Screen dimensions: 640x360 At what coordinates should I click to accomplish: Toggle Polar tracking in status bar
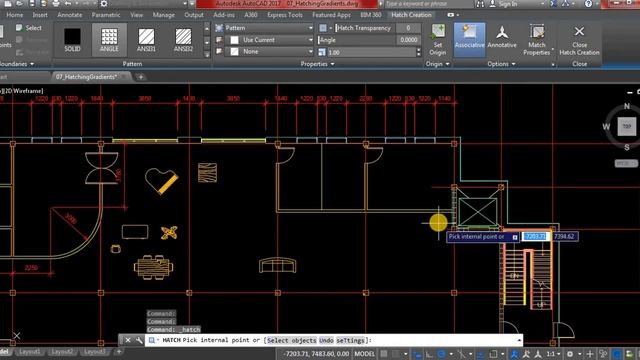click(441, 354)
